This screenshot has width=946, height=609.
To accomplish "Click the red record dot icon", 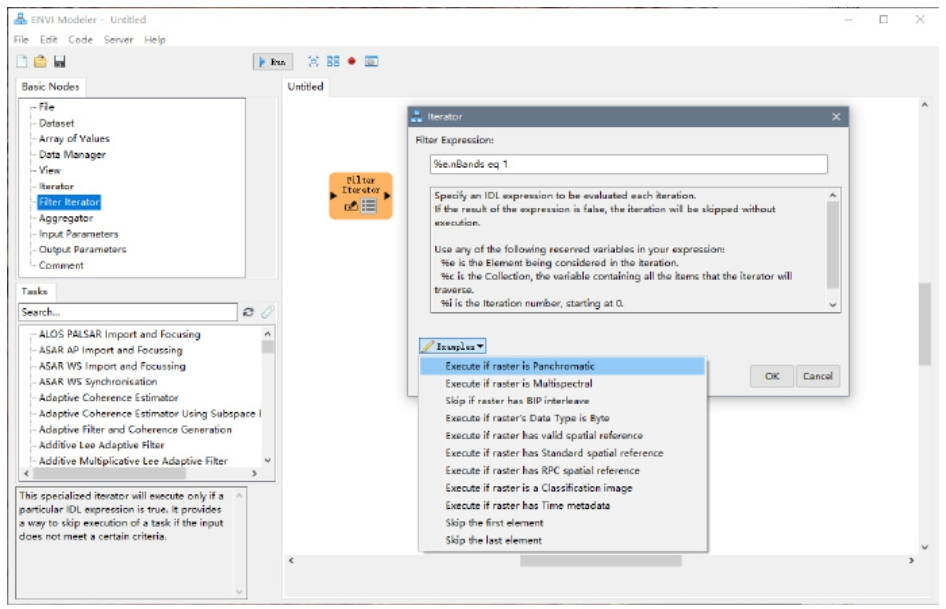I will pyautogui.click(x=352, y=61).
